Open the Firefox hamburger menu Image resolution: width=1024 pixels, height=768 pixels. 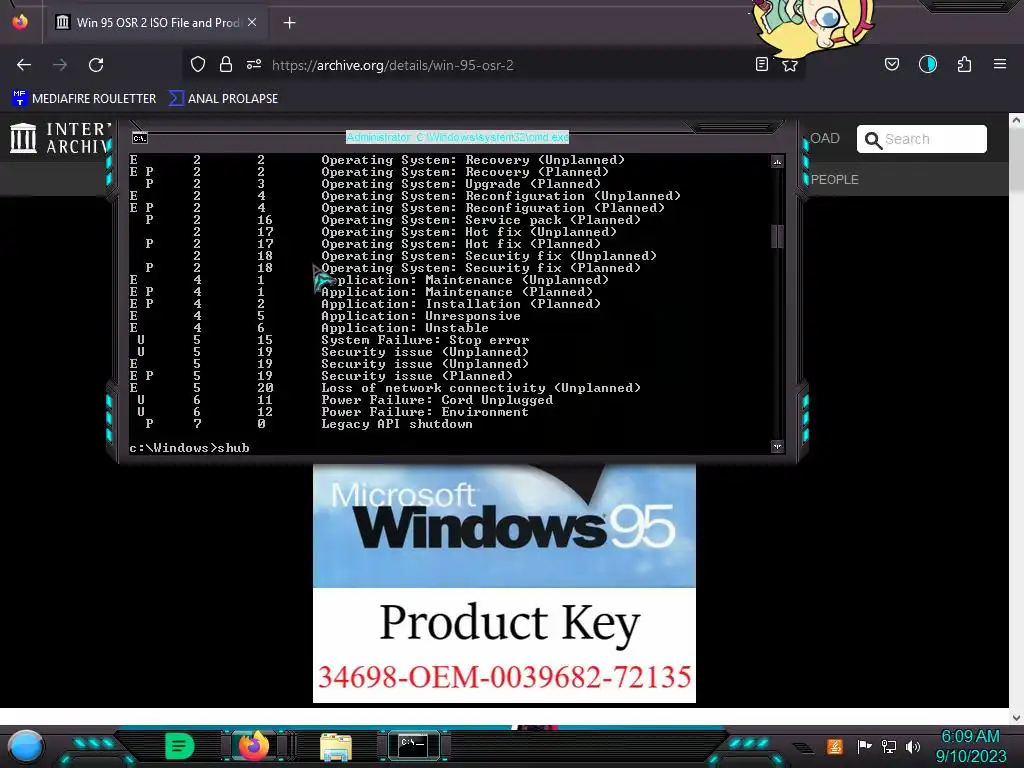coord(1000,64)
